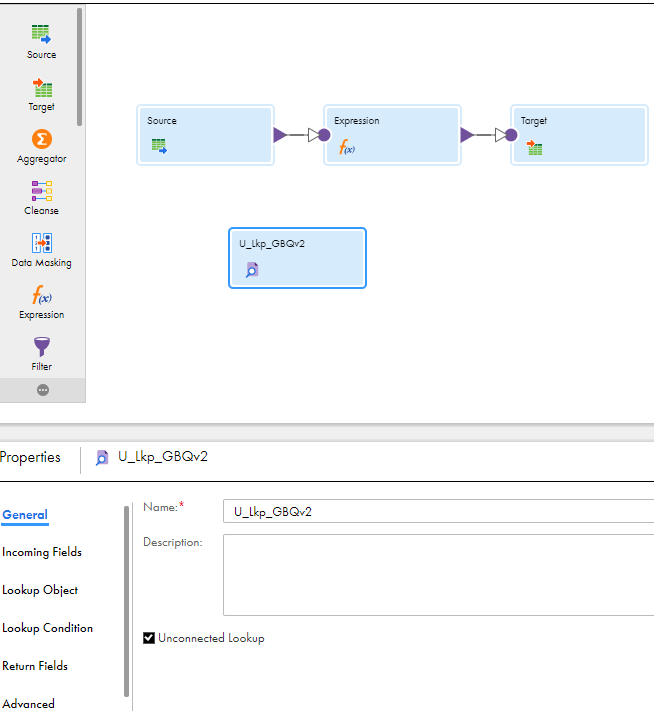Viewport: 654px width, 711px height.
Task: Show more transformations with ellipsis button
Action: pos(43,390)
